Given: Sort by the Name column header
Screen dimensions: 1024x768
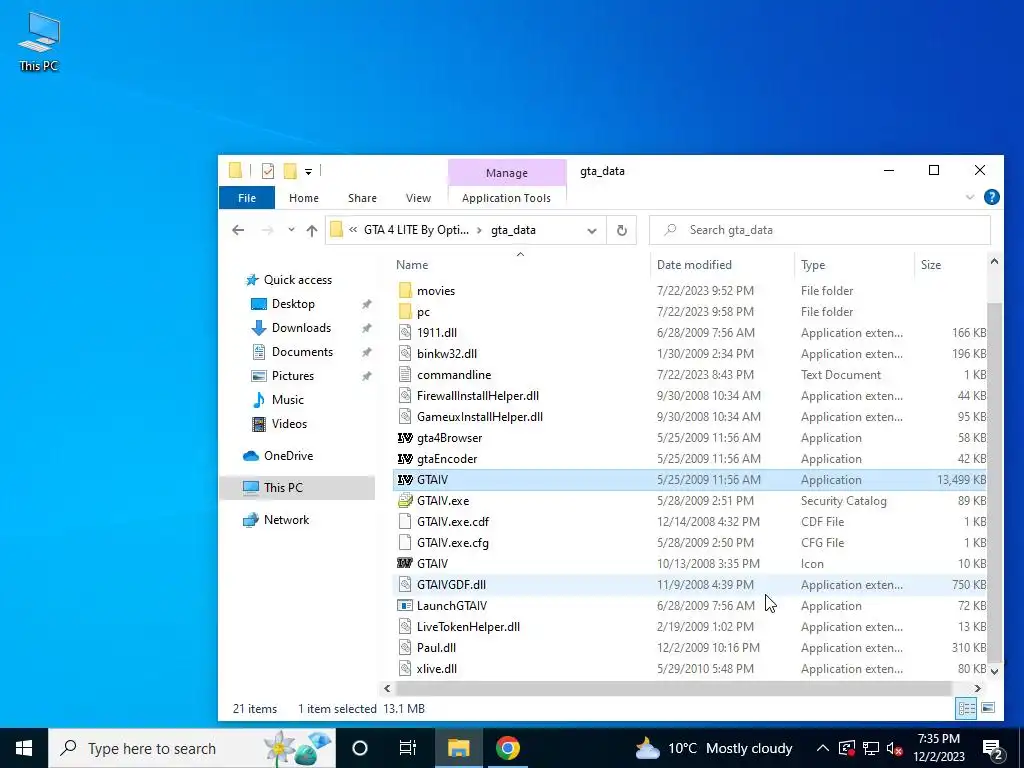Looking at the screenshot, I should click(412, 264).
